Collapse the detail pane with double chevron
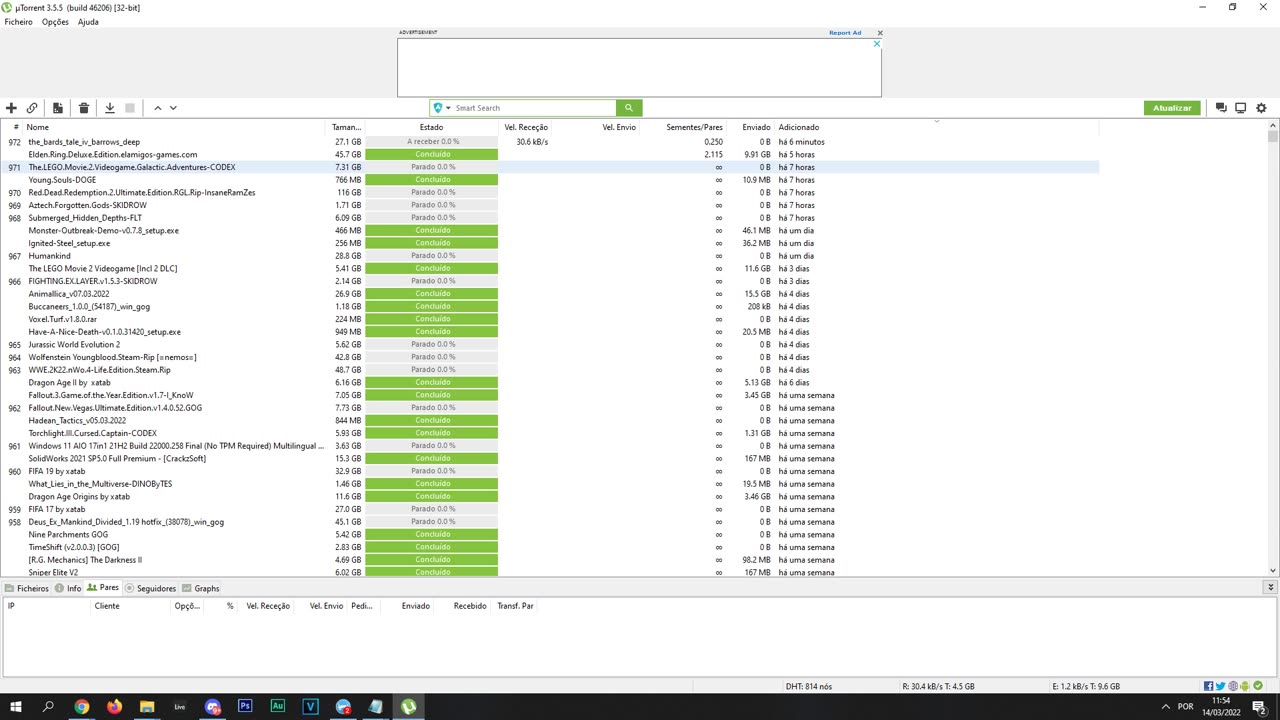1280x720 pixels. 1271,588
